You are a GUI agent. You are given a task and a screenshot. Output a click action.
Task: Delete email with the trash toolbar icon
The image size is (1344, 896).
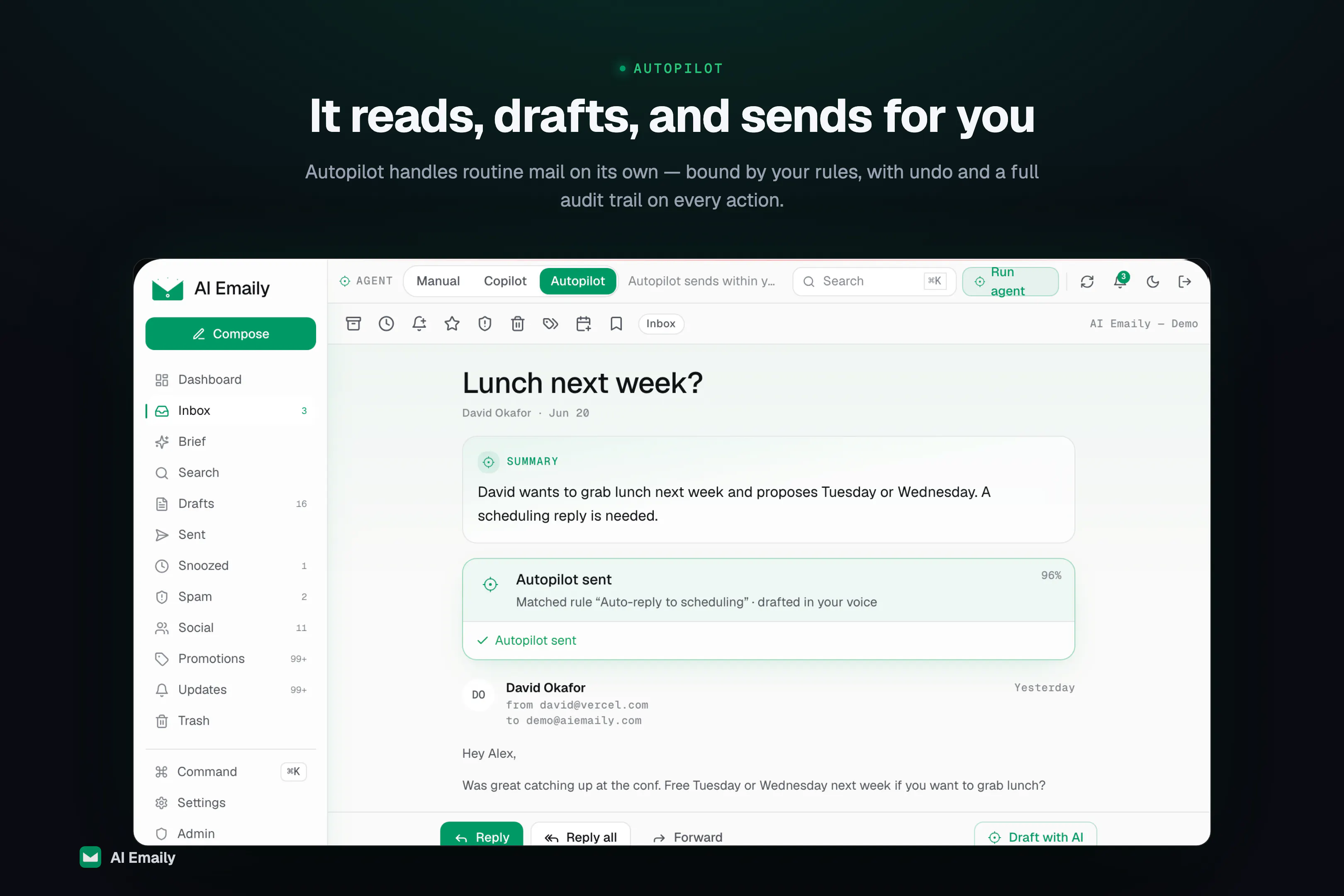pos(518,324)
